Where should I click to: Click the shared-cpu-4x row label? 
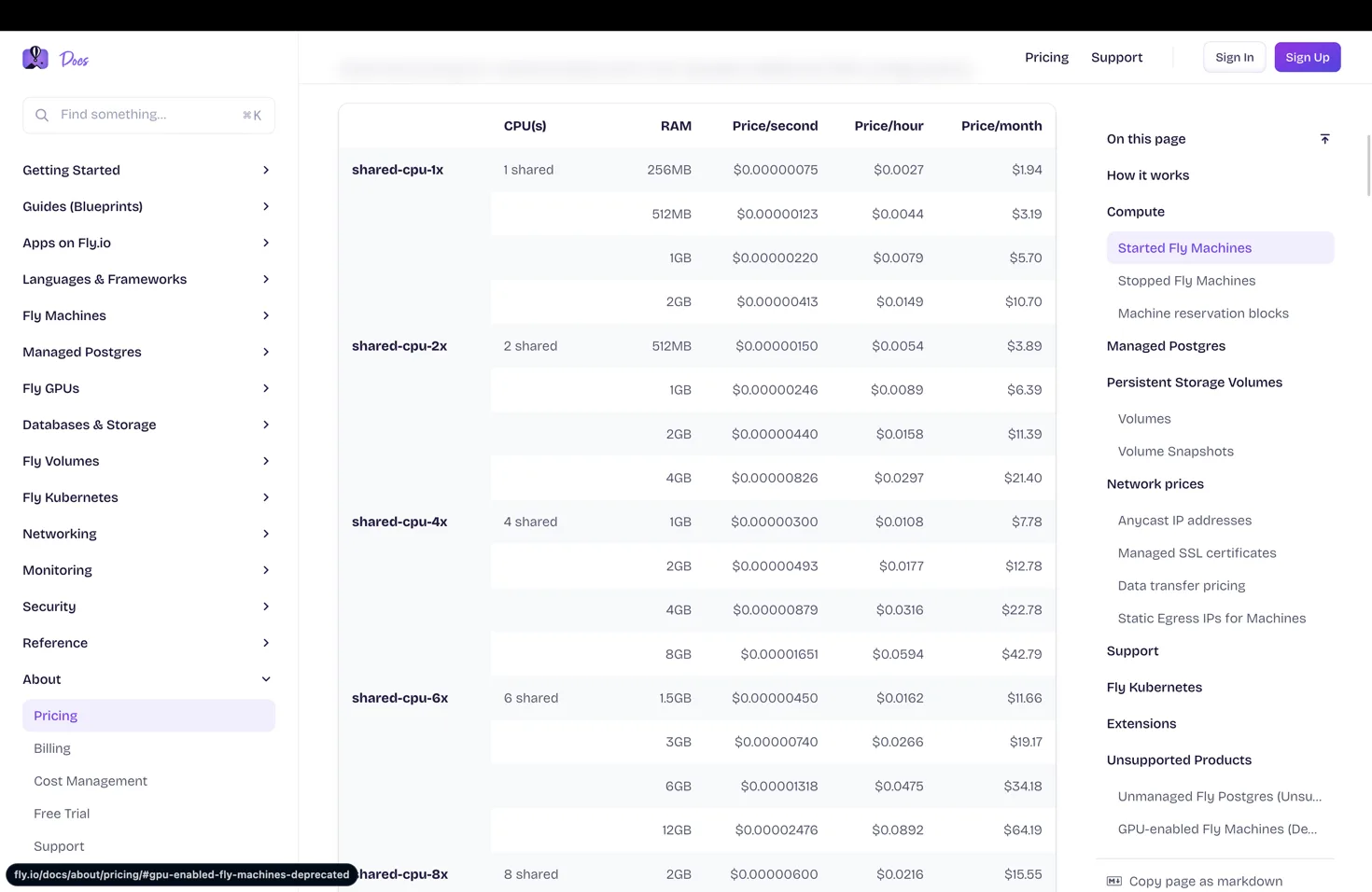click(x=399, y=523)
